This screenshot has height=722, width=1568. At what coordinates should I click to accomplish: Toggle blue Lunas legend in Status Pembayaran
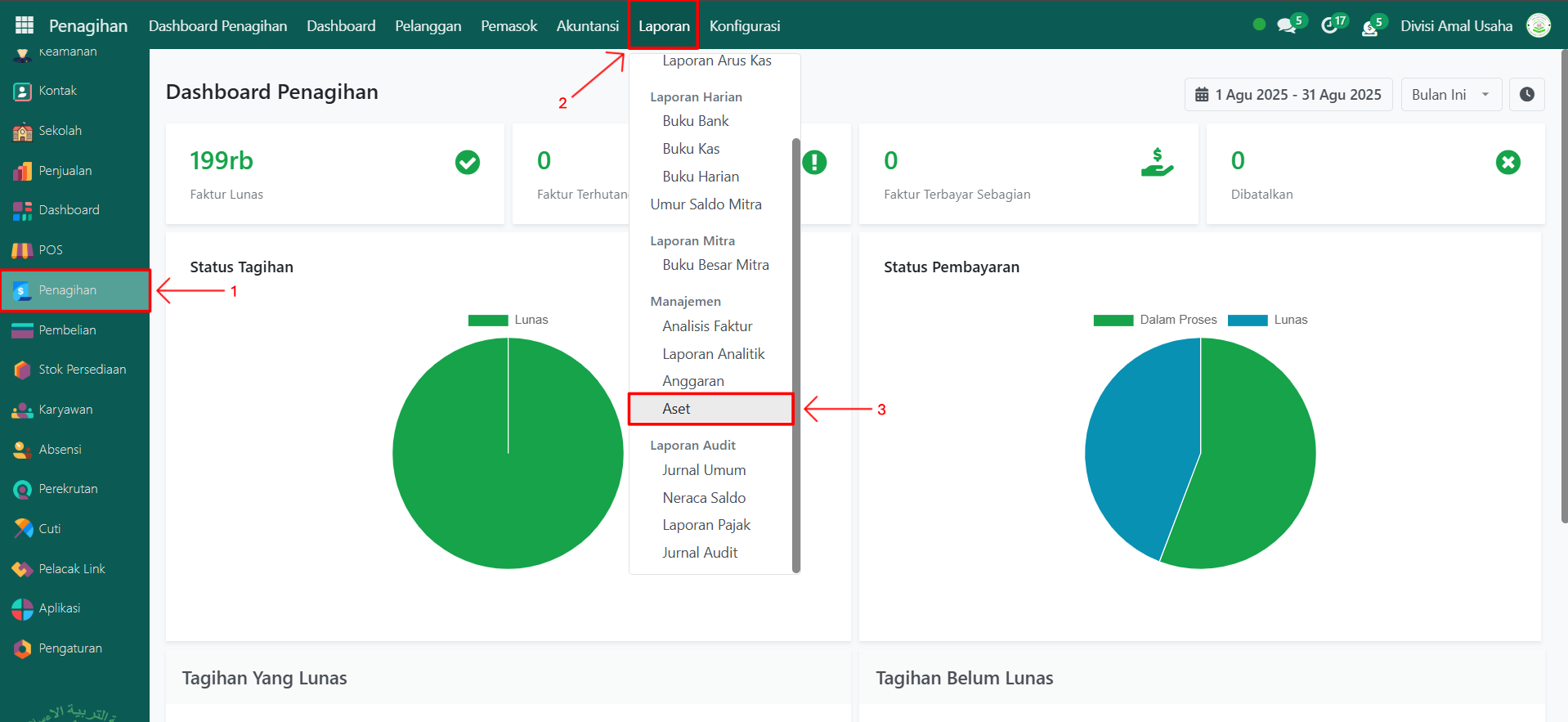click(1267, 320)
